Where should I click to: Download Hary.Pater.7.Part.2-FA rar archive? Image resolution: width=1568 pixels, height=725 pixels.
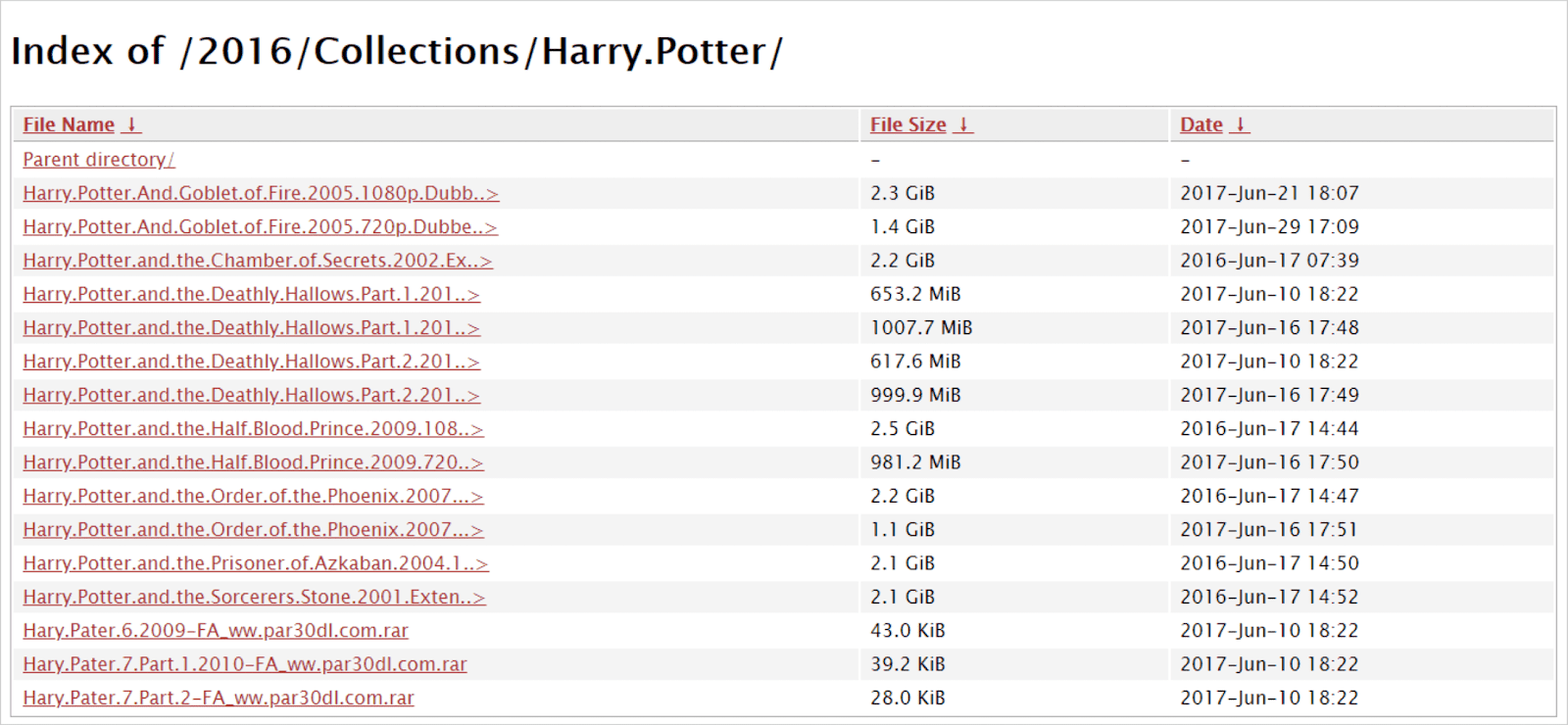point(219,698)
